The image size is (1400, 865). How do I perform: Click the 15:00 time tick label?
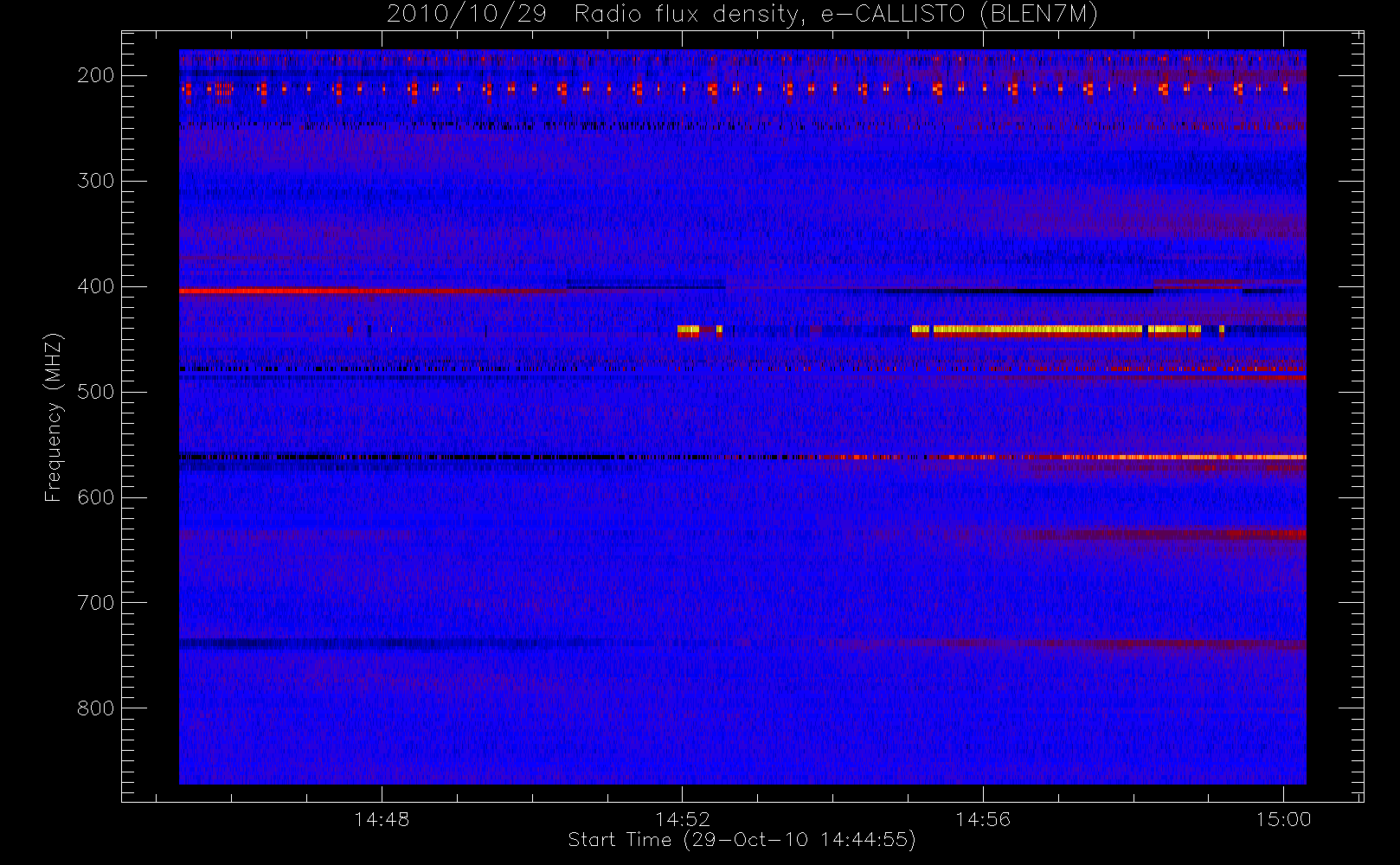[x=1283, y=819]
